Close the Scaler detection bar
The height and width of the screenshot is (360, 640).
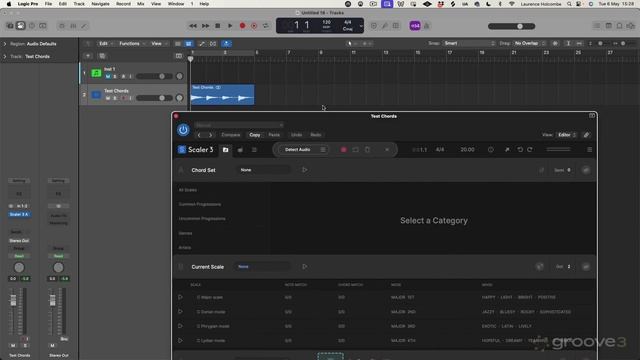tap(387, 150)
